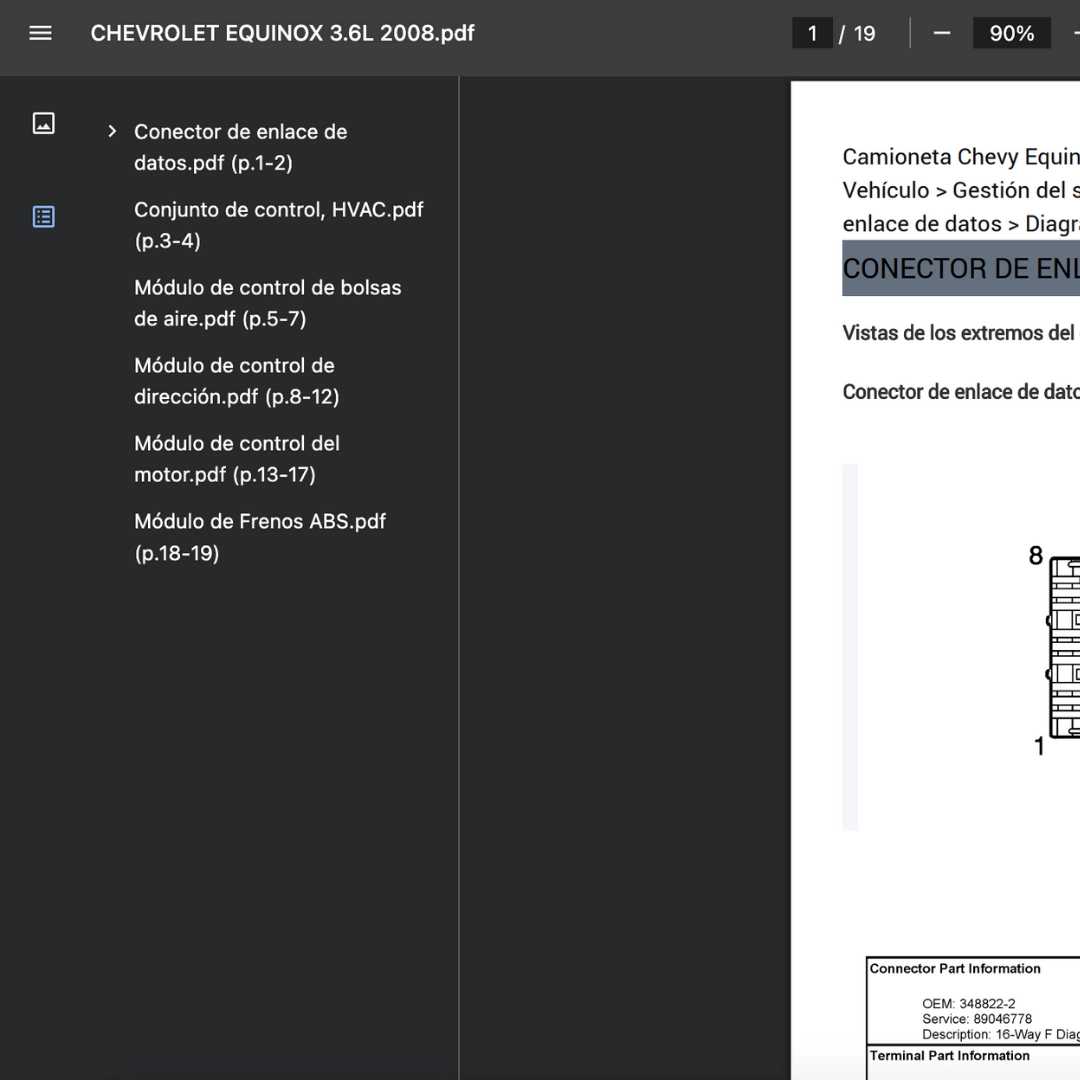This screenshot has width=1080, height=1080.
Task: Click 'Vehículo > Gestión del s' breadcrumb line
Action: [x=961, y=190]
